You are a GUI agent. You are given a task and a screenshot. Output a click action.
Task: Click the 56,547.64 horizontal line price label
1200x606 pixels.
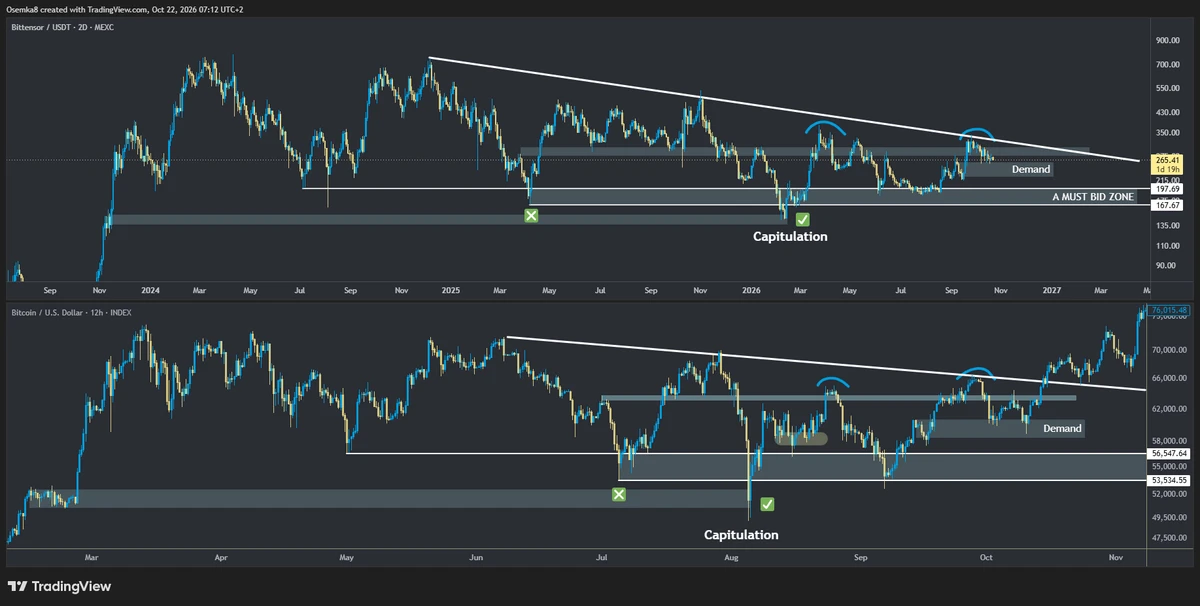point(1169,454)
